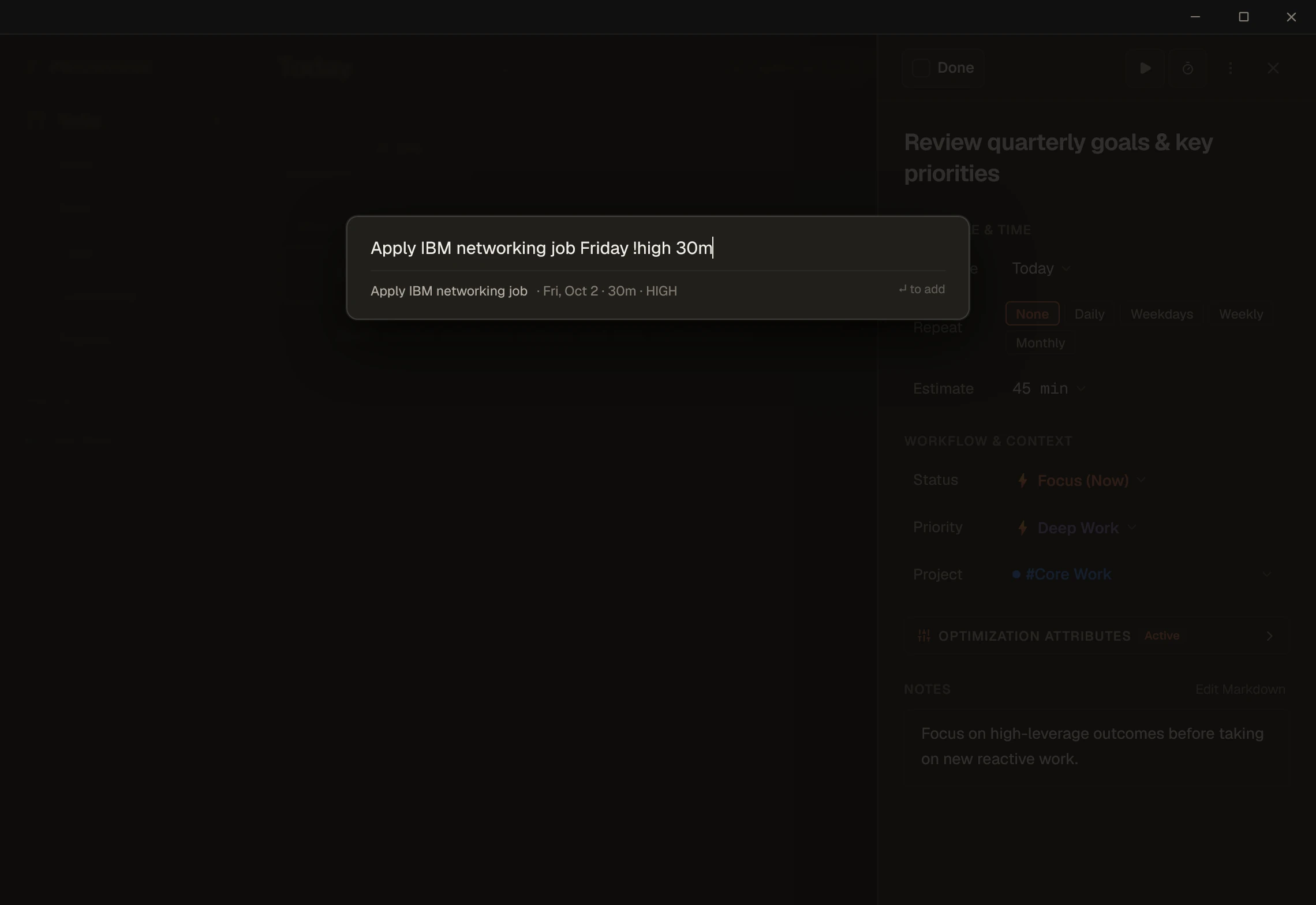This screenshot has height=905, width=1316.
Task: Expand the Optimization Attributes section chevron
Action: pos(1269,635)
